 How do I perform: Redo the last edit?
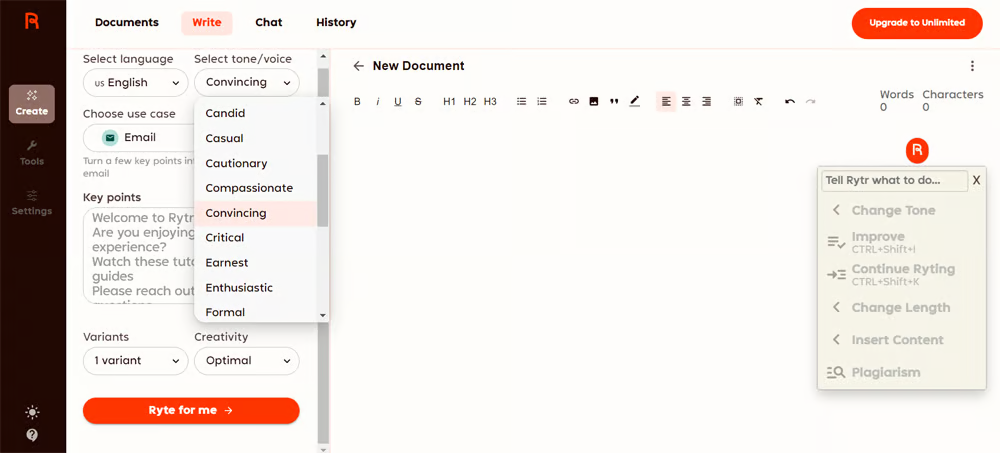[x=811, y=101]
